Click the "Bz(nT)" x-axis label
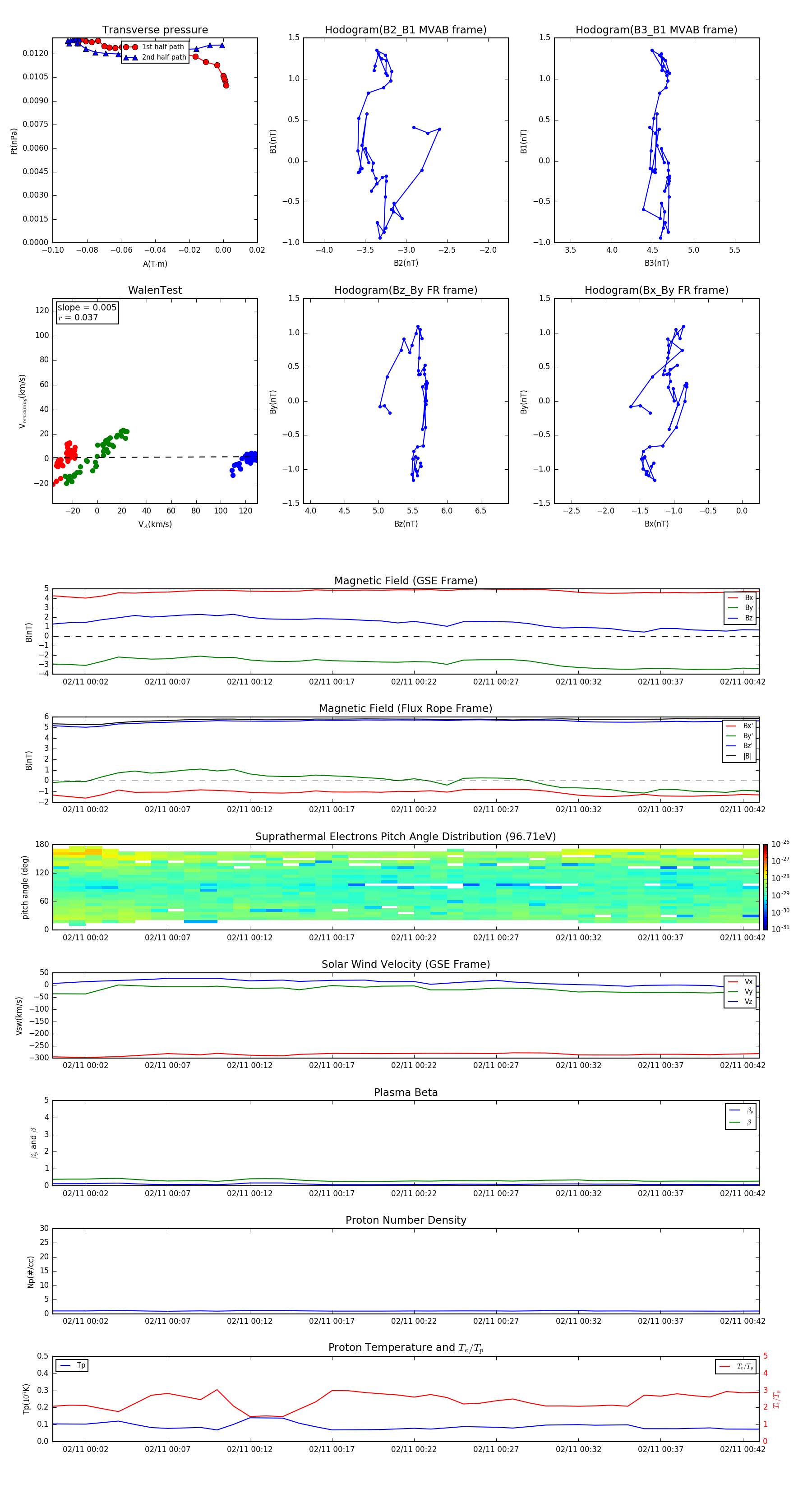 click(x=406, y=524)
